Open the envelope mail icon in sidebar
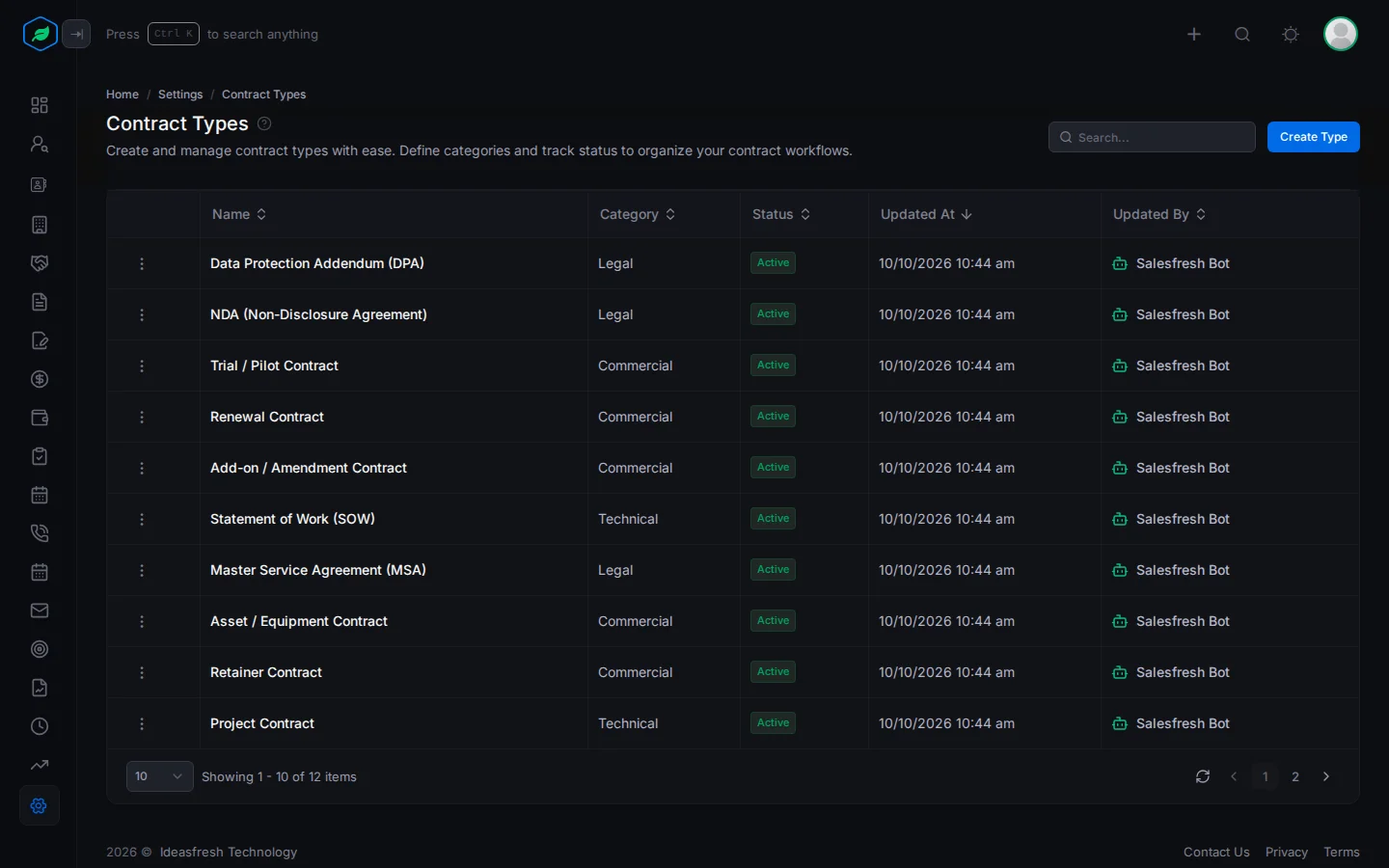This screenshot has height=868, width=1389. tap(40, 610)
